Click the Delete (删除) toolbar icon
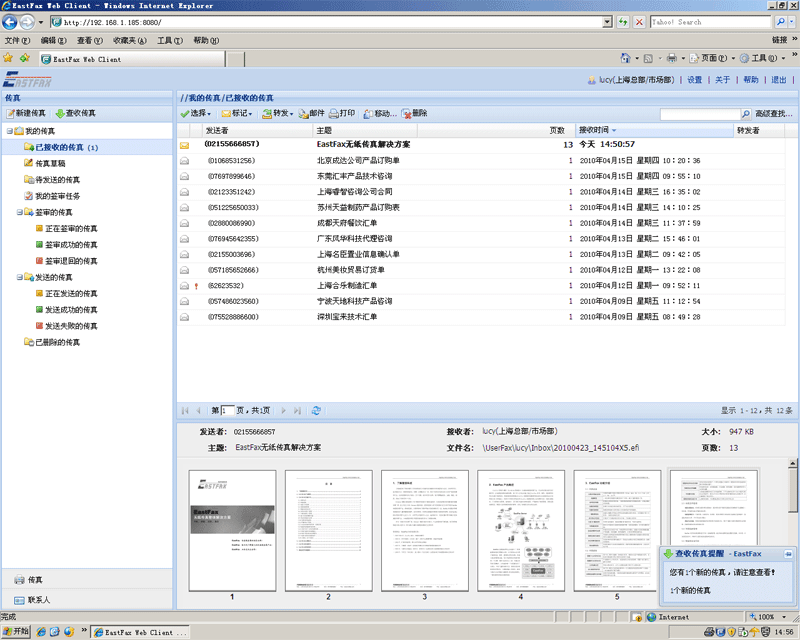Viewport: 800px width, 640px height. 414,113
